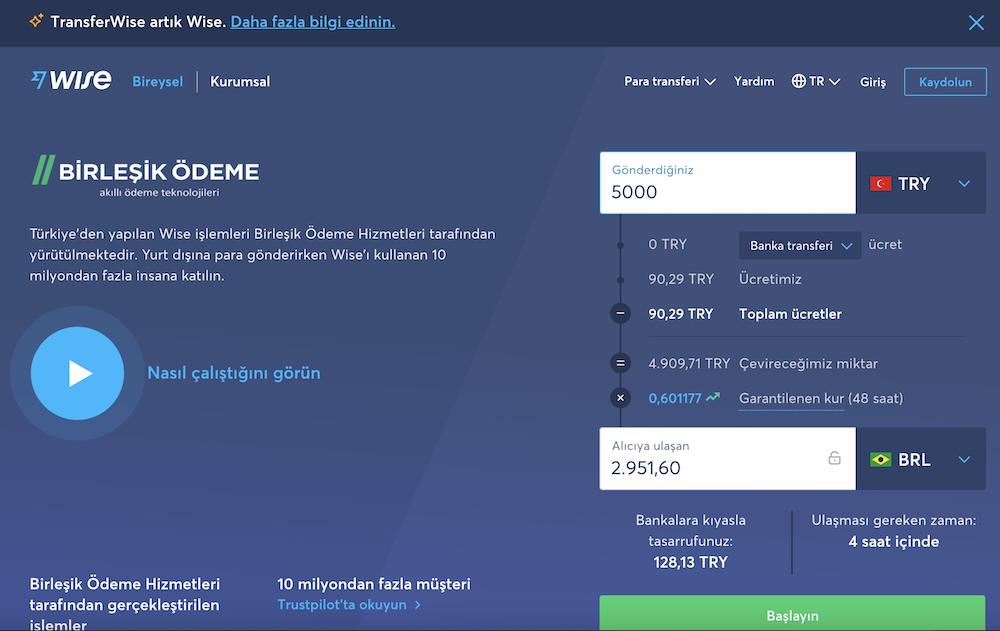Open the Yardım page
This screenshot has height=631, width=1000.
point(754,82)
